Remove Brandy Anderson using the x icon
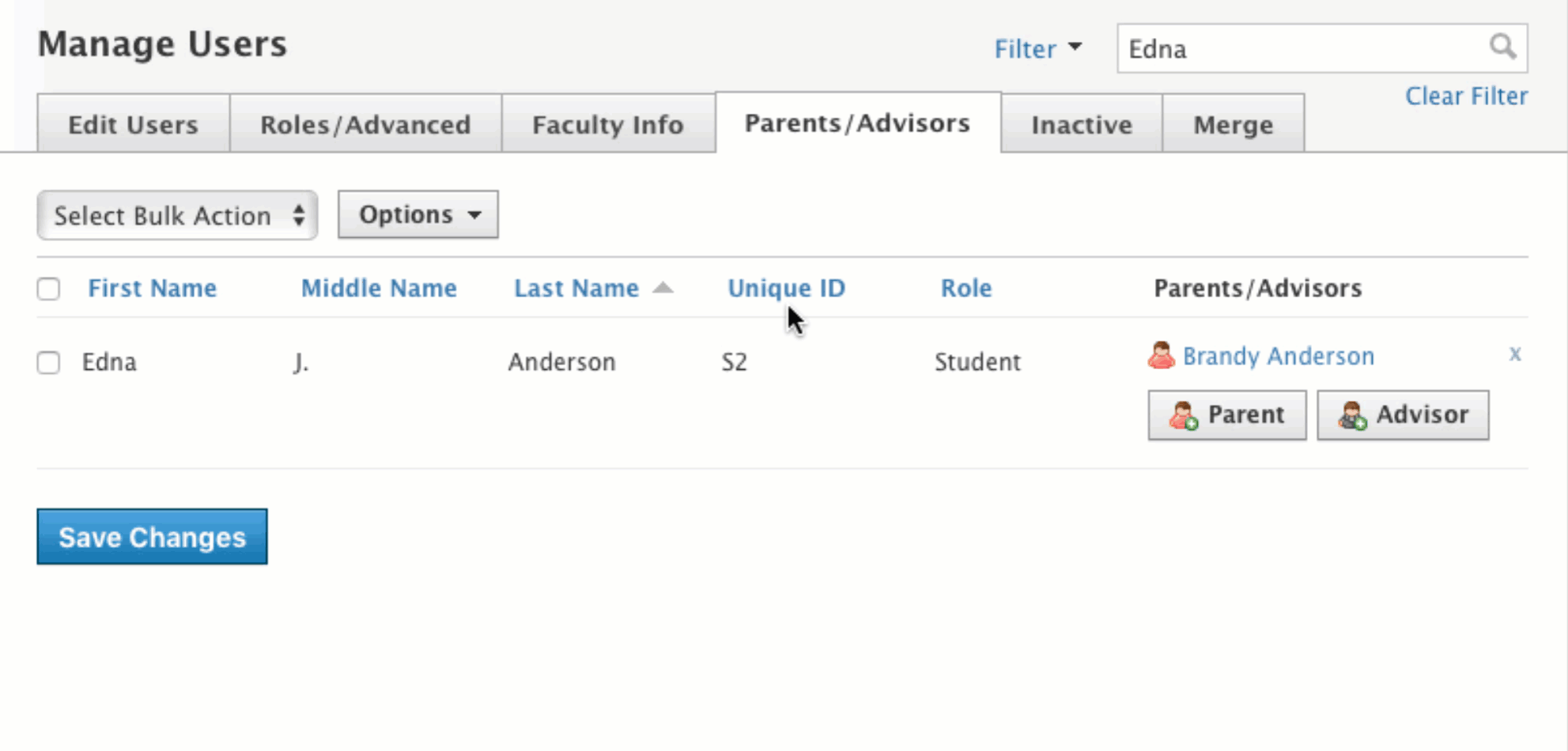The image size is (1568, 751). coord(1515,354)
